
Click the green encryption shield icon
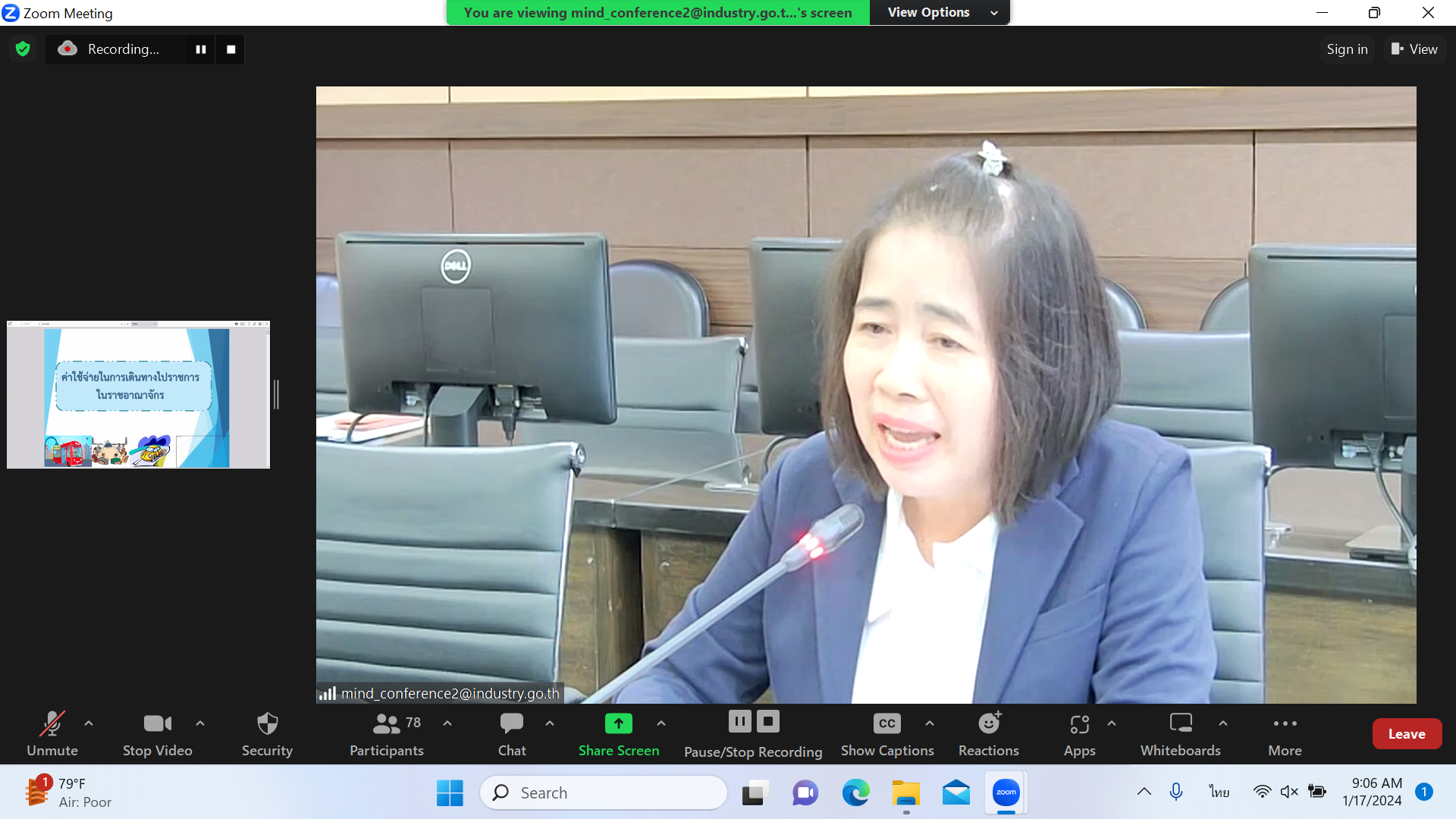[x=23, y=49]
